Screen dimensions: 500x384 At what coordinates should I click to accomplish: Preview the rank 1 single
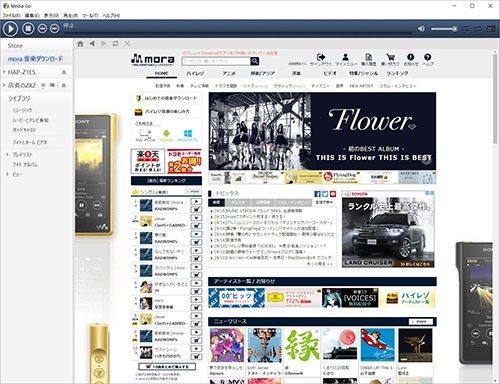[196, 202]
